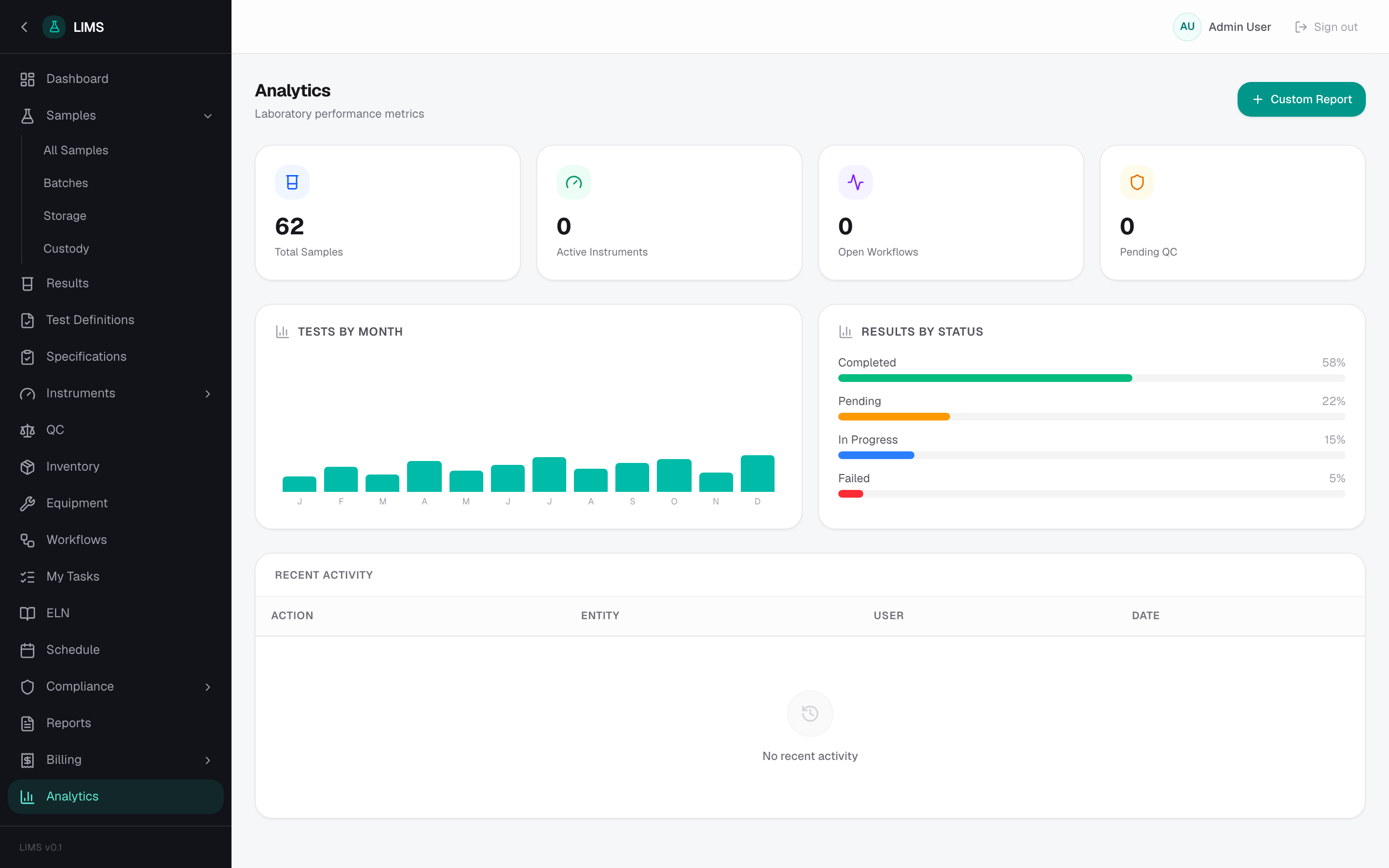Collapse sidebar with the back arrow icon
Image resolution: width=1389 pixels, height=868 pixels.
click(24, 27)
